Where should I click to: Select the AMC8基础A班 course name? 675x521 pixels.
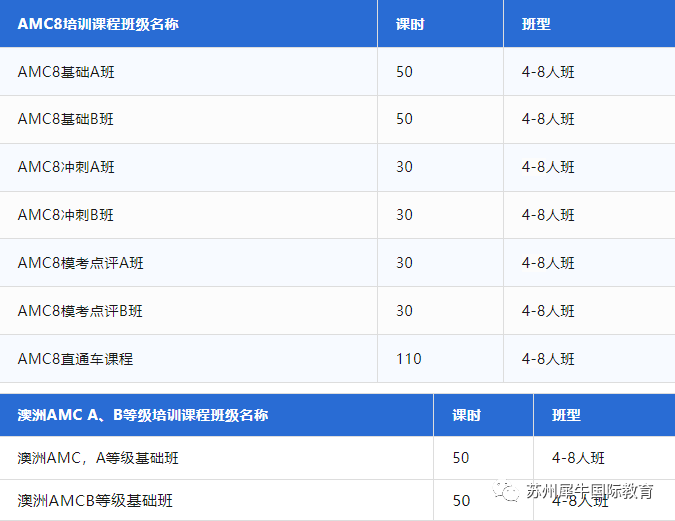[66, 72]
